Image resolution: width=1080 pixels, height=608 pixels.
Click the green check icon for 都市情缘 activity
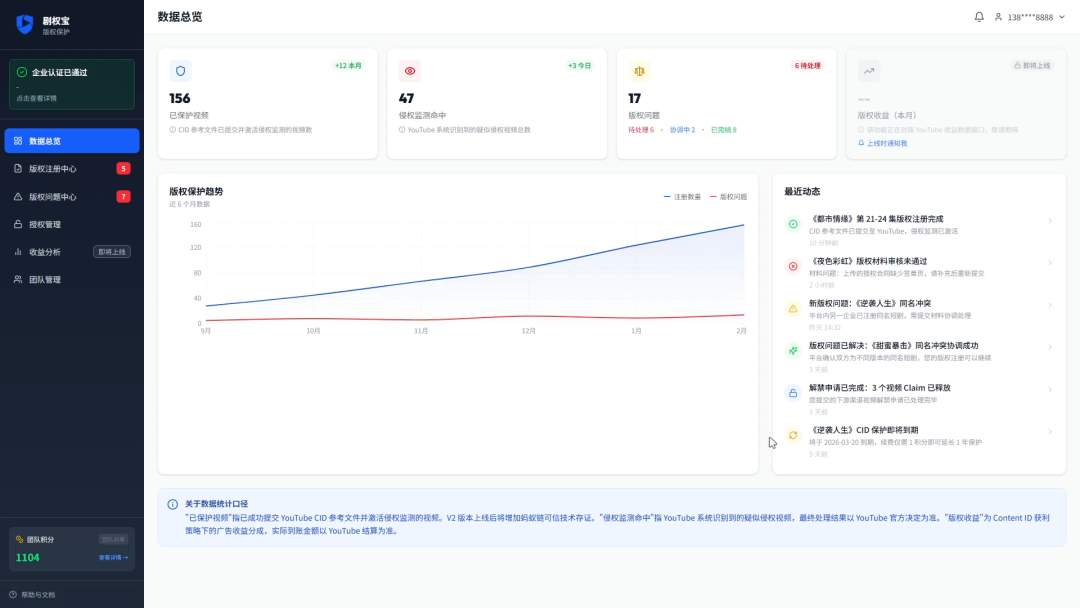[x=793, y=224]
